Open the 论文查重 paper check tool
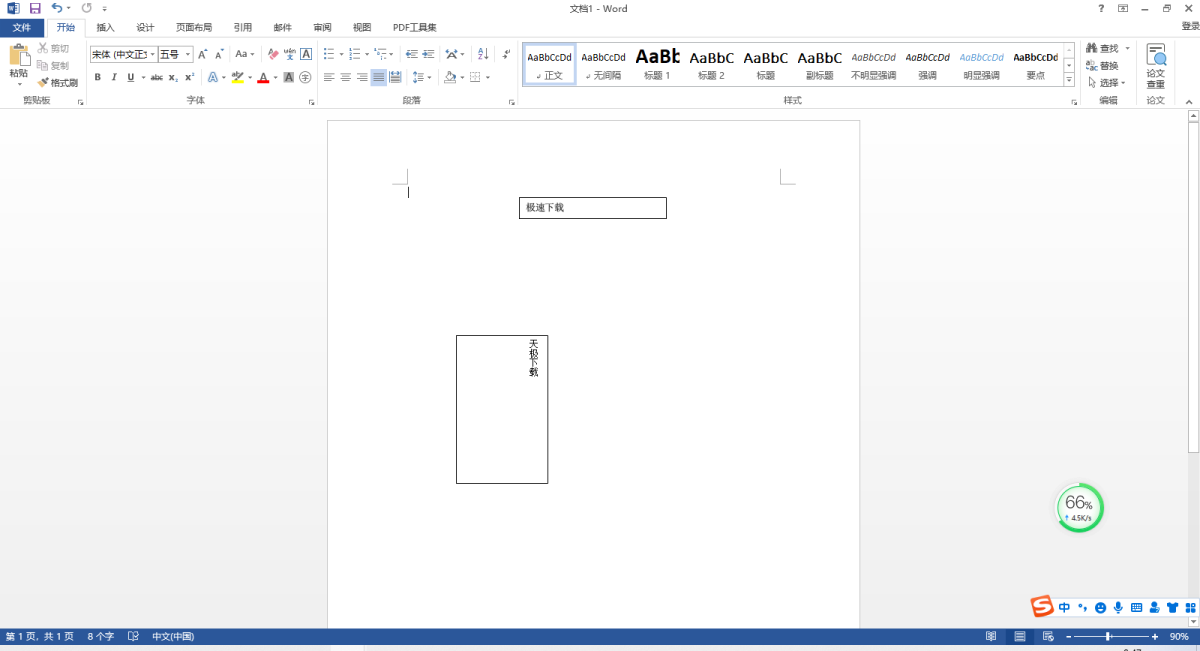This screenshot has height=651, width=1200. tap(1155, 66)
